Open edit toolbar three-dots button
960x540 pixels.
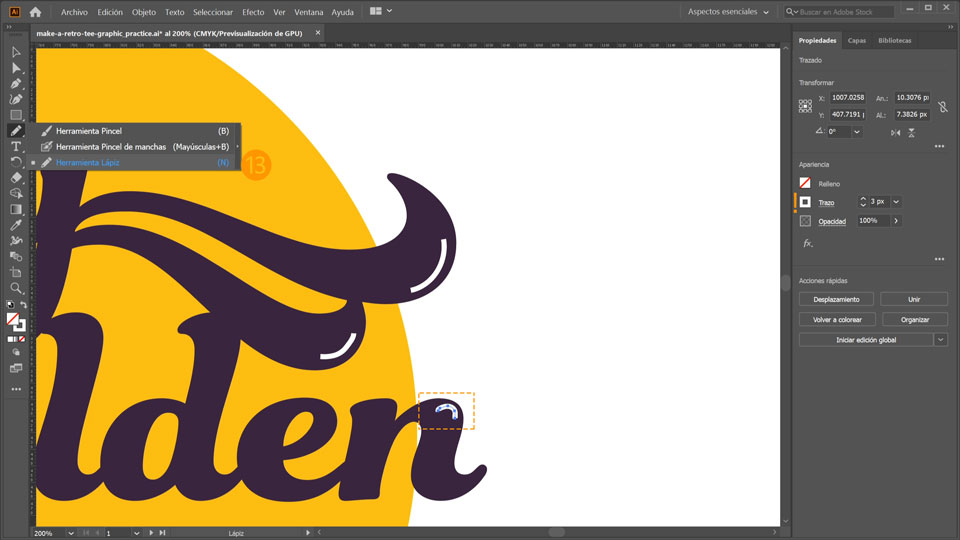pos(16,389)
